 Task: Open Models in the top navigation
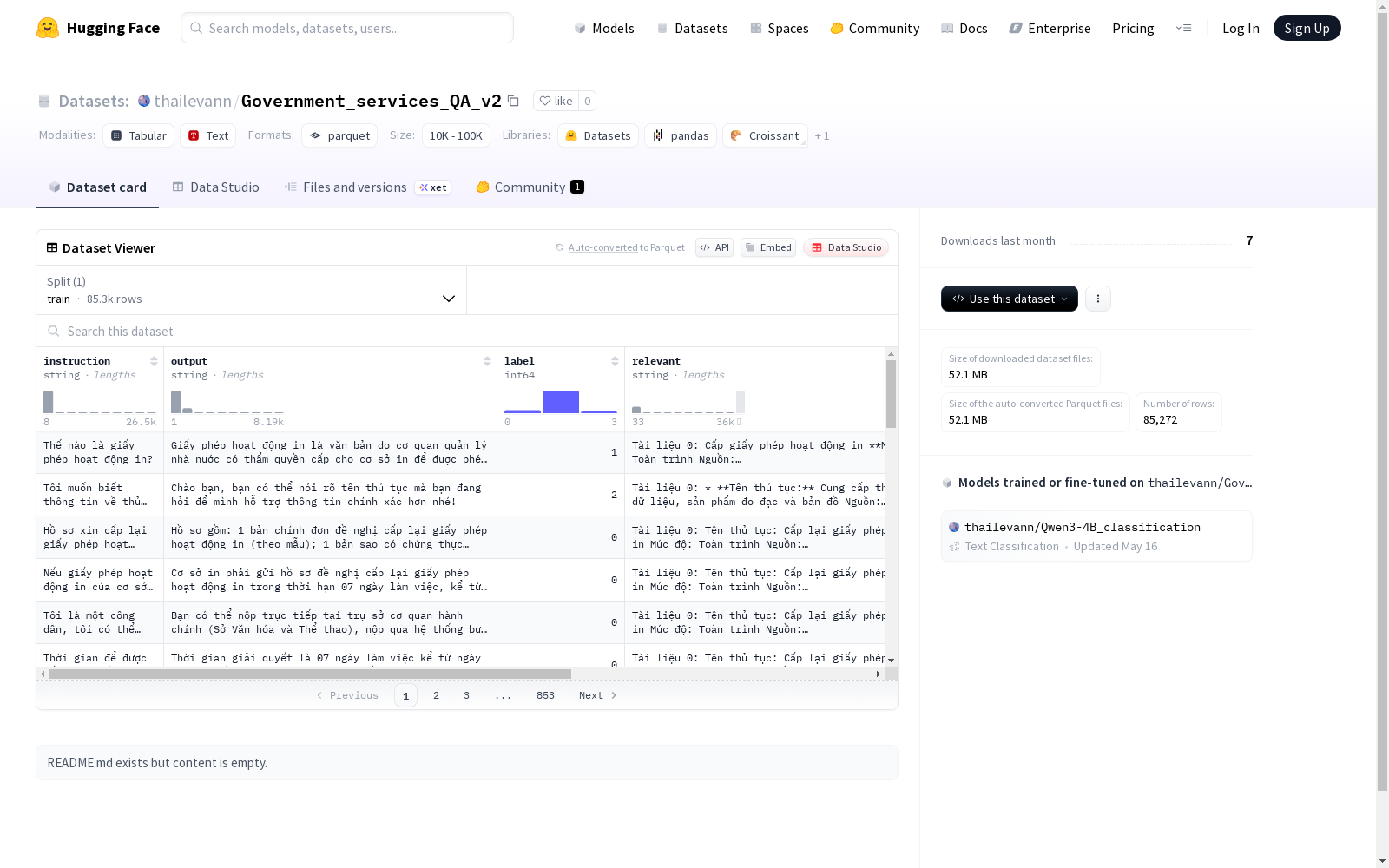604,28
